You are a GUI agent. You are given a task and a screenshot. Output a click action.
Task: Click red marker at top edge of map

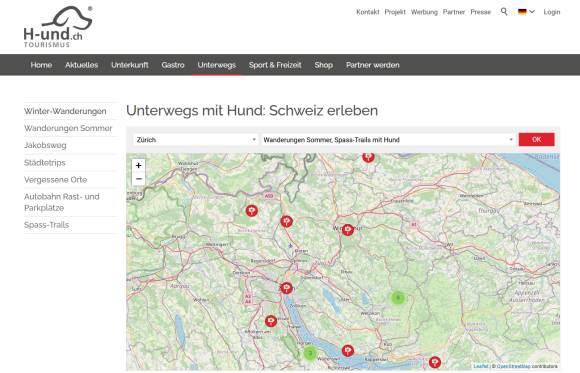368,157
